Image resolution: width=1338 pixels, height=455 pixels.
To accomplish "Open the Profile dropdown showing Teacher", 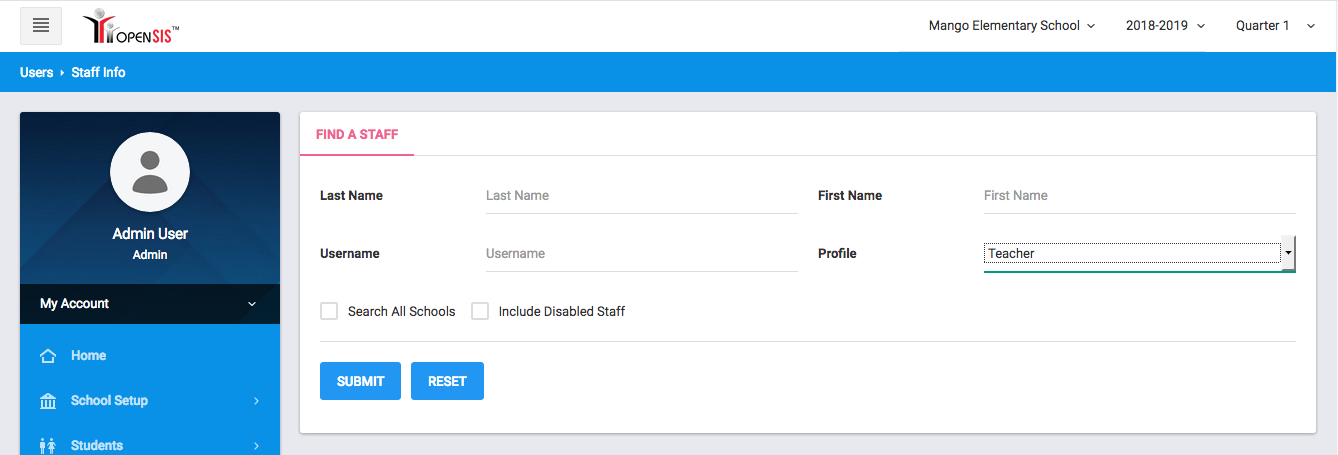I will 1138,254.
